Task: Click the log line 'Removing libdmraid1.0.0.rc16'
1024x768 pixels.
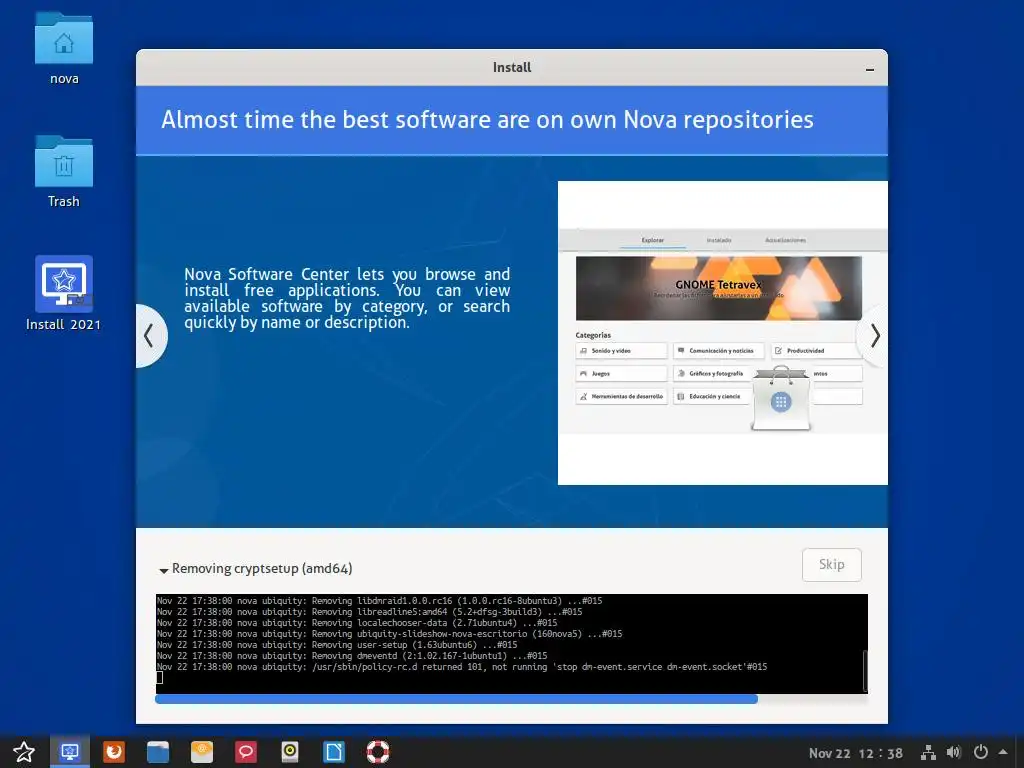Action: click(379, 600)
